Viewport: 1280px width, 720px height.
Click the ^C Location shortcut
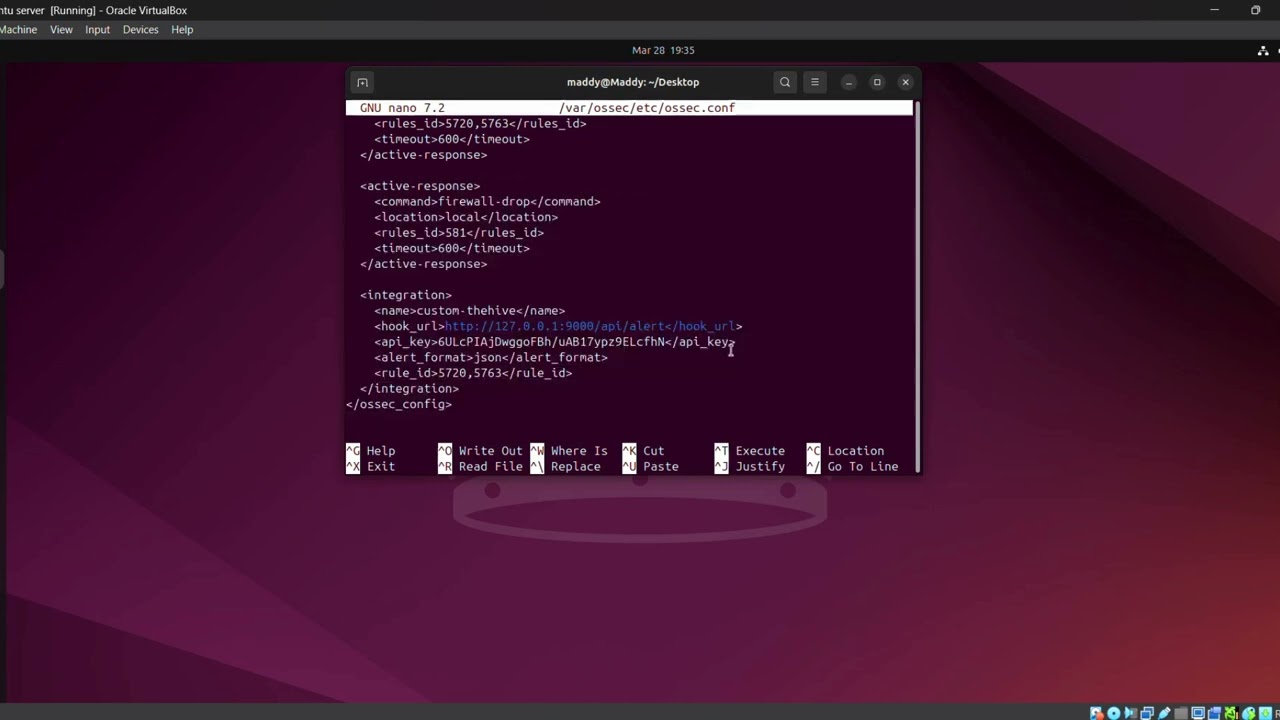coord(846,451)
